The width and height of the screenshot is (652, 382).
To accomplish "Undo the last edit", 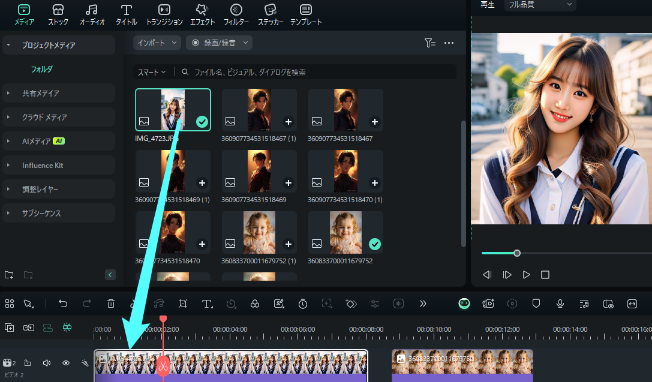I will (63, 303).
